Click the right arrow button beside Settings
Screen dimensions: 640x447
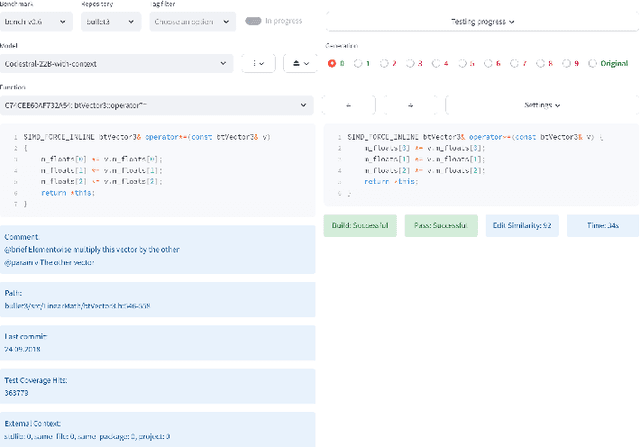[410, 104]
